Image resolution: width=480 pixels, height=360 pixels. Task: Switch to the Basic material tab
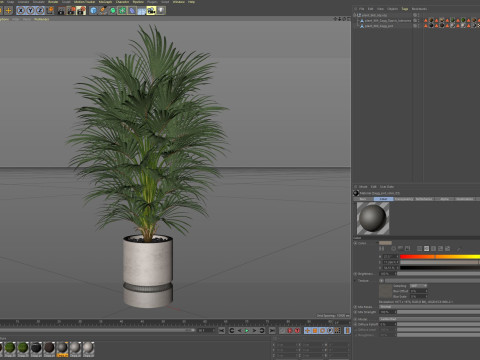pyautogui.click(x=363, y=199)
